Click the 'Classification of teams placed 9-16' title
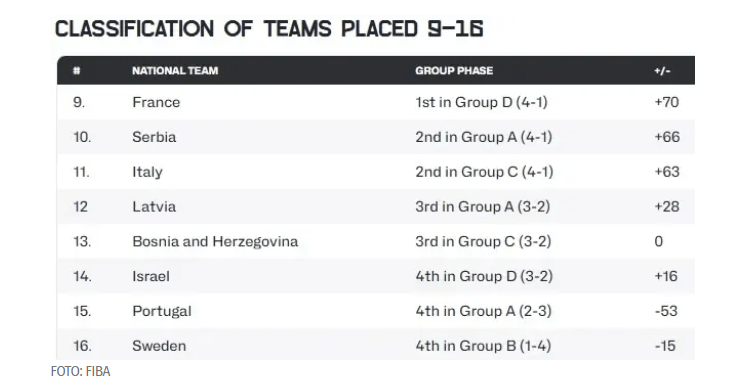The image size is (751, 392). (x=269, y=29)
